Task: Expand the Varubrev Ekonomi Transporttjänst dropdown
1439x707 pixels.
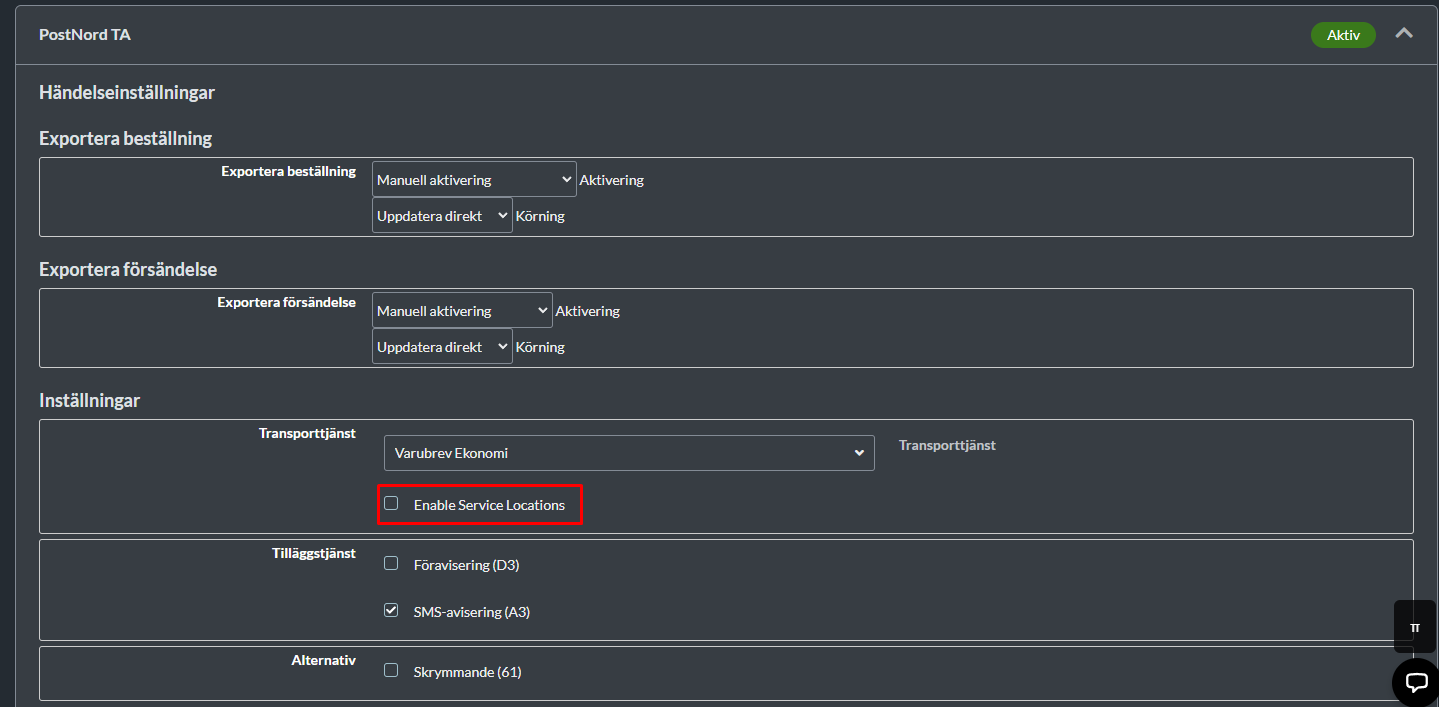Action: (629, 453)
